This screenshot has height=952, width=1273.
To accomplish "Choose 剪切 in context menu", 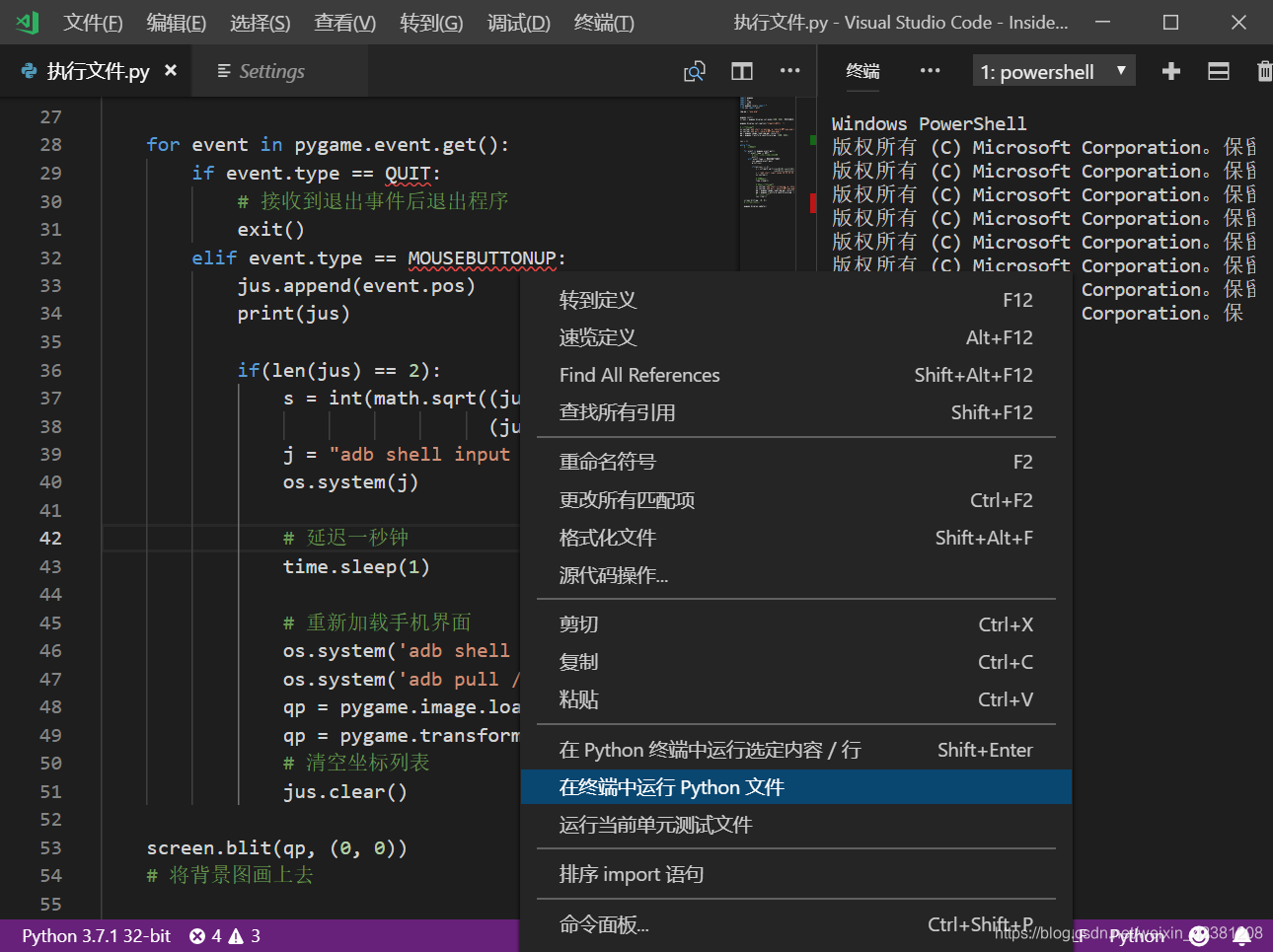I will click(x=795, y=624).
